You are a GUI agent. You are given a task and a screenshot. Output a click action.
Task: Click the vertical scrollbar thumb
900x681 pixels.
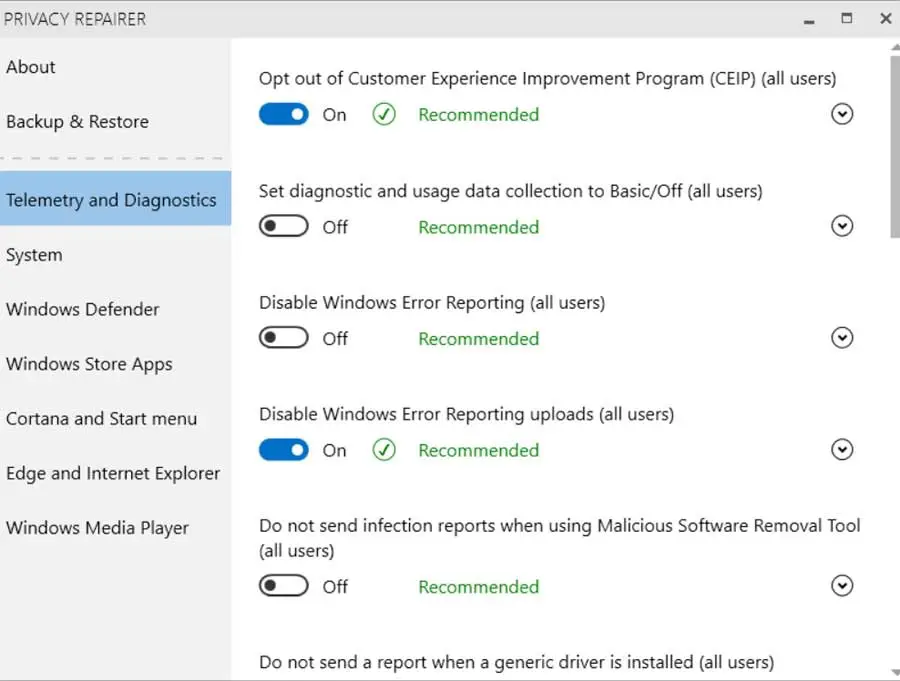894,145
